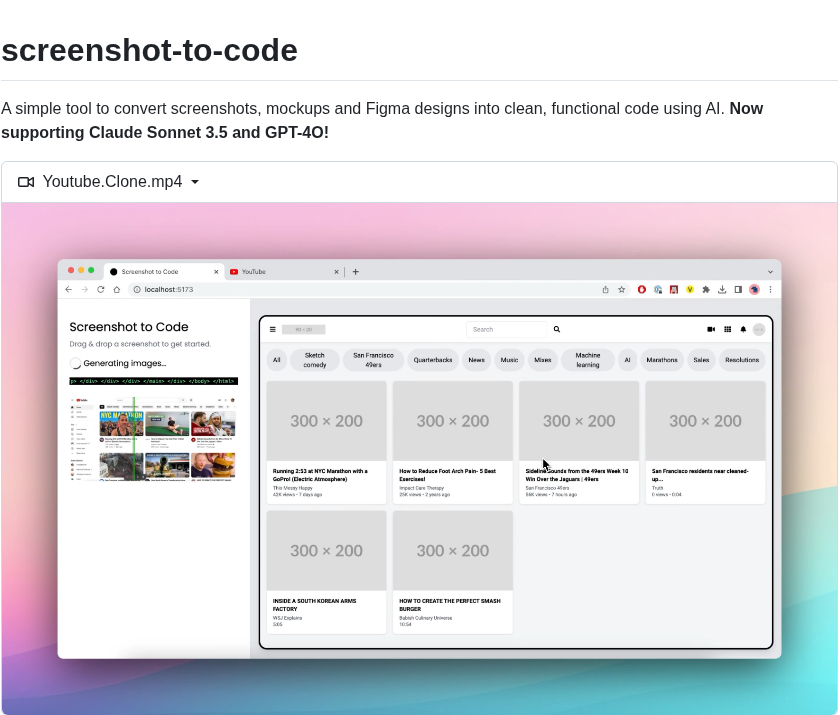Click the San Francisco residents near cleaned-up title

[700, 475]
